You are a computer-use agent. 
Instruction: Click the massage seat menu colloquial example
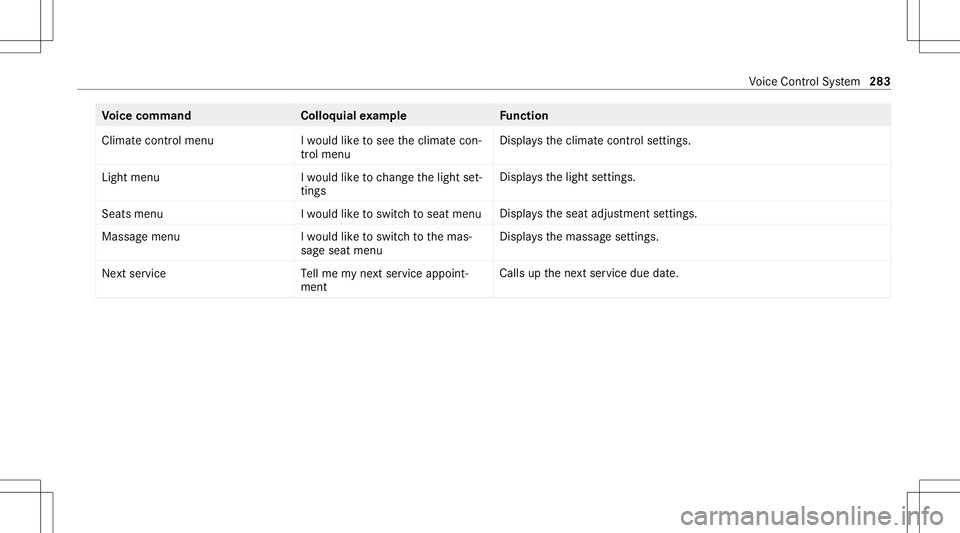[x=386, y=244]
